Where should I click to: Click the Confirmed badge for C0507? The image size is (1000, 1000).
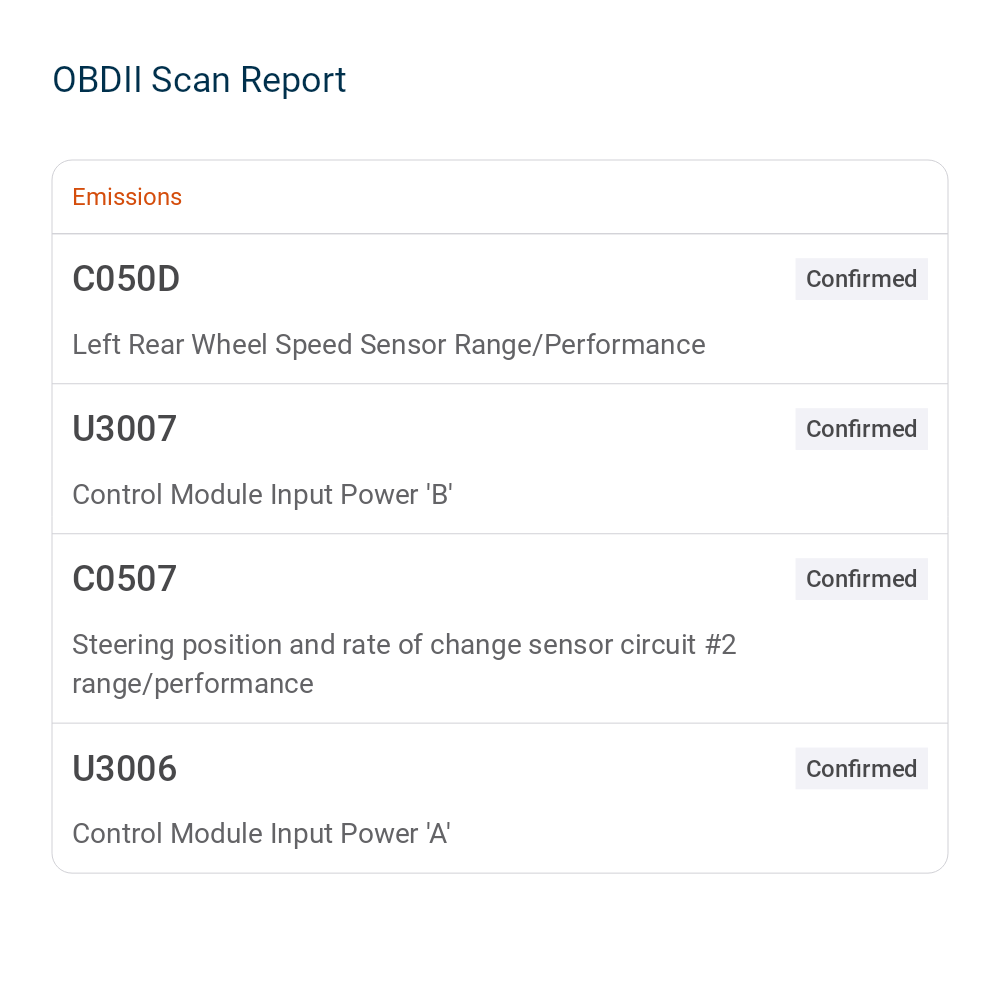tap(861, 579)
